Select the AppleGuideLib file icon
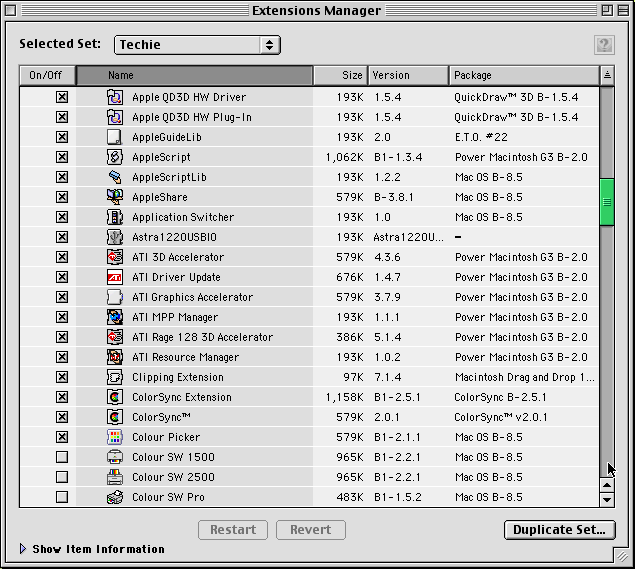Image resolution: width=635 pixels, height=569 pixels. (115, 137)
